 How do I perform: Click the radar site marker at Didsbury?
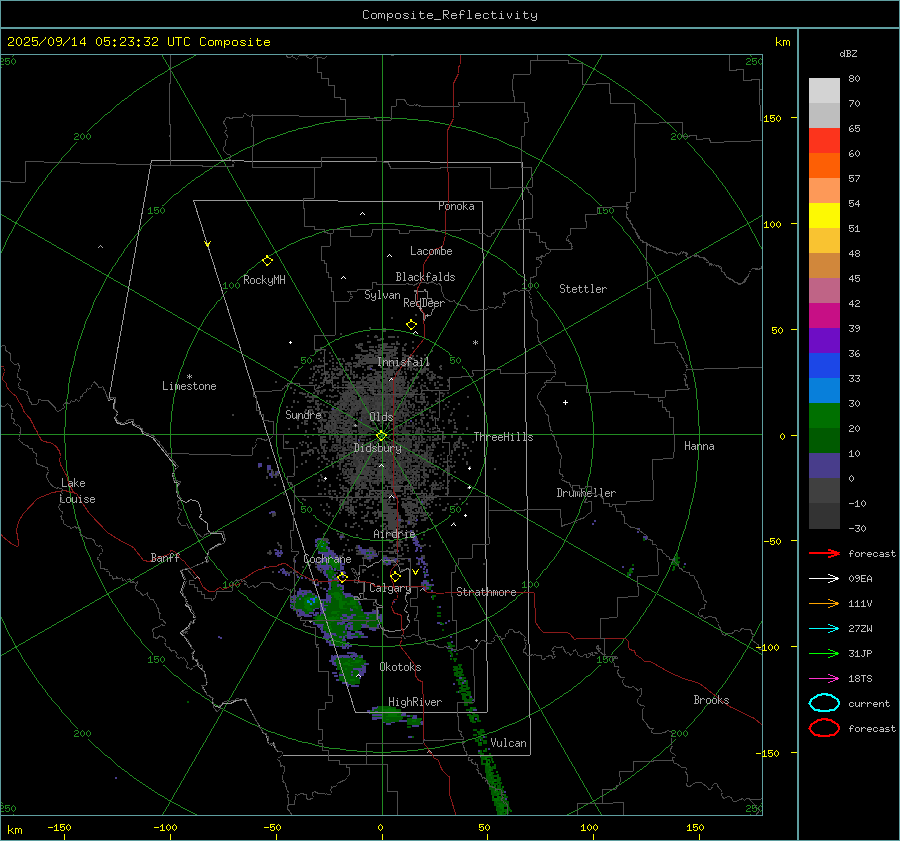click(x=381, y=436)
